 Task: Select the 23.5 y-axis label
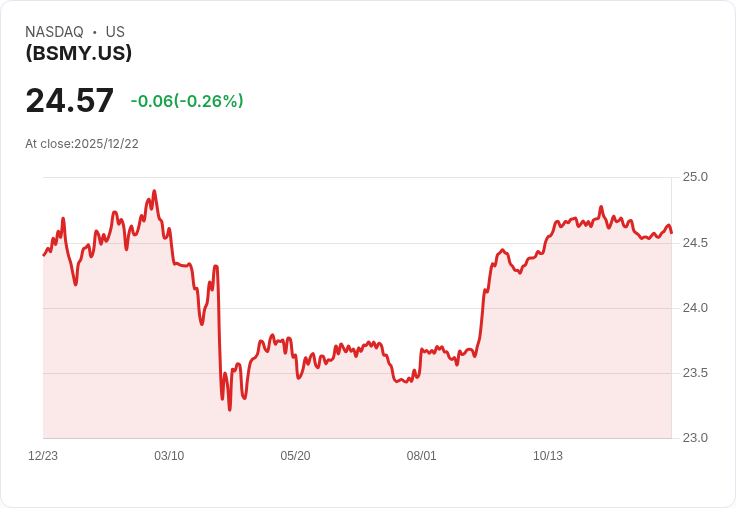(x=695, y=373)
